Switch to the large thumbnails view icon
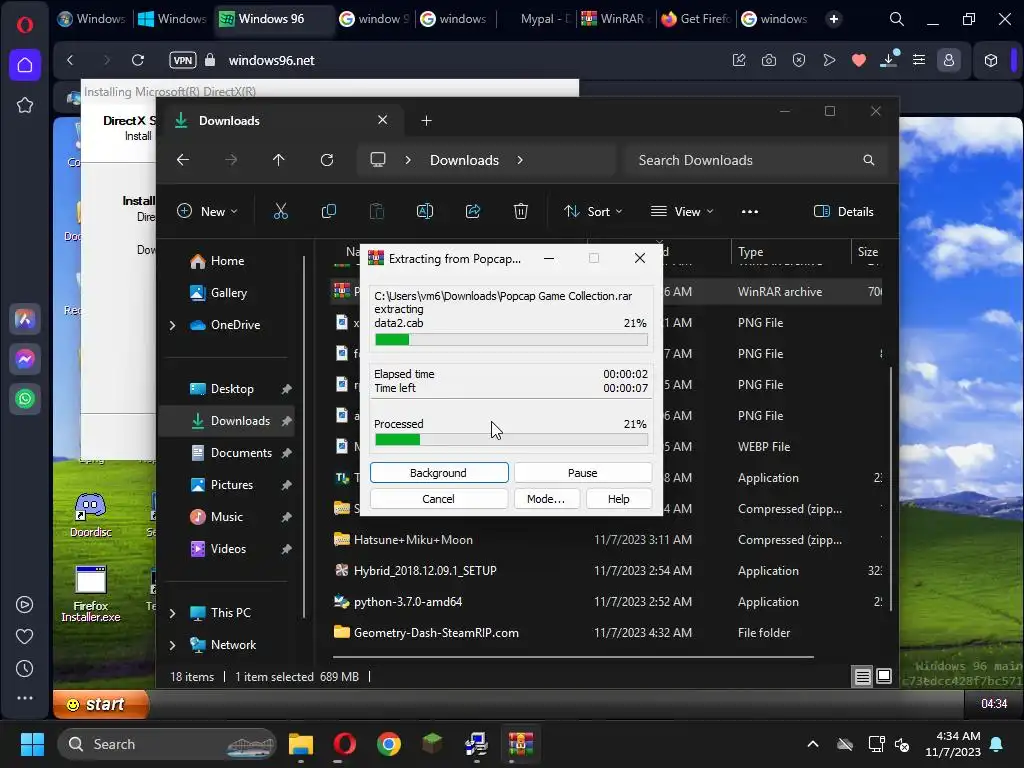Viewport: 1024px width, 768px height. click(884, 677)
